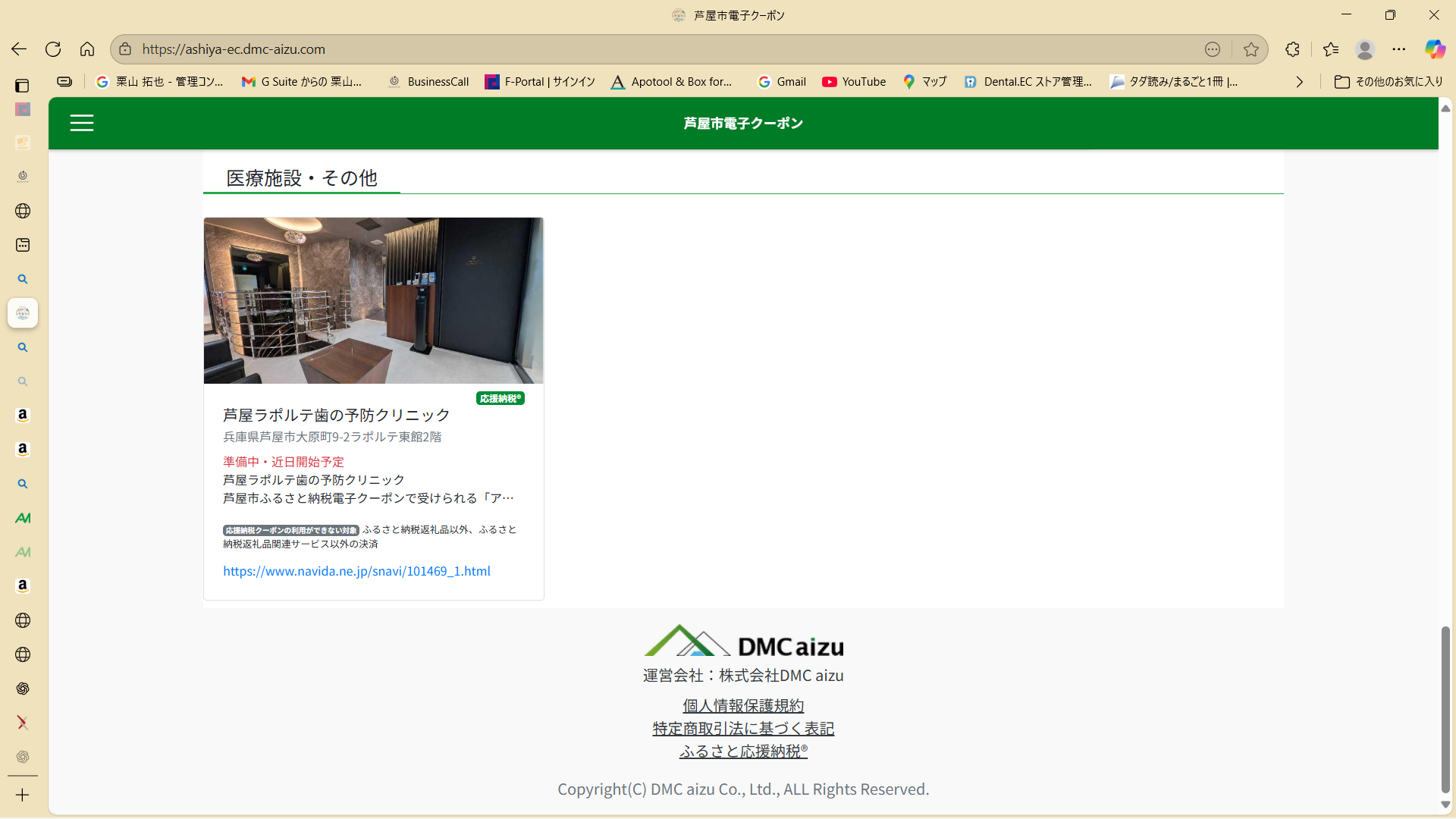Open Gmail bookmark

782,82
